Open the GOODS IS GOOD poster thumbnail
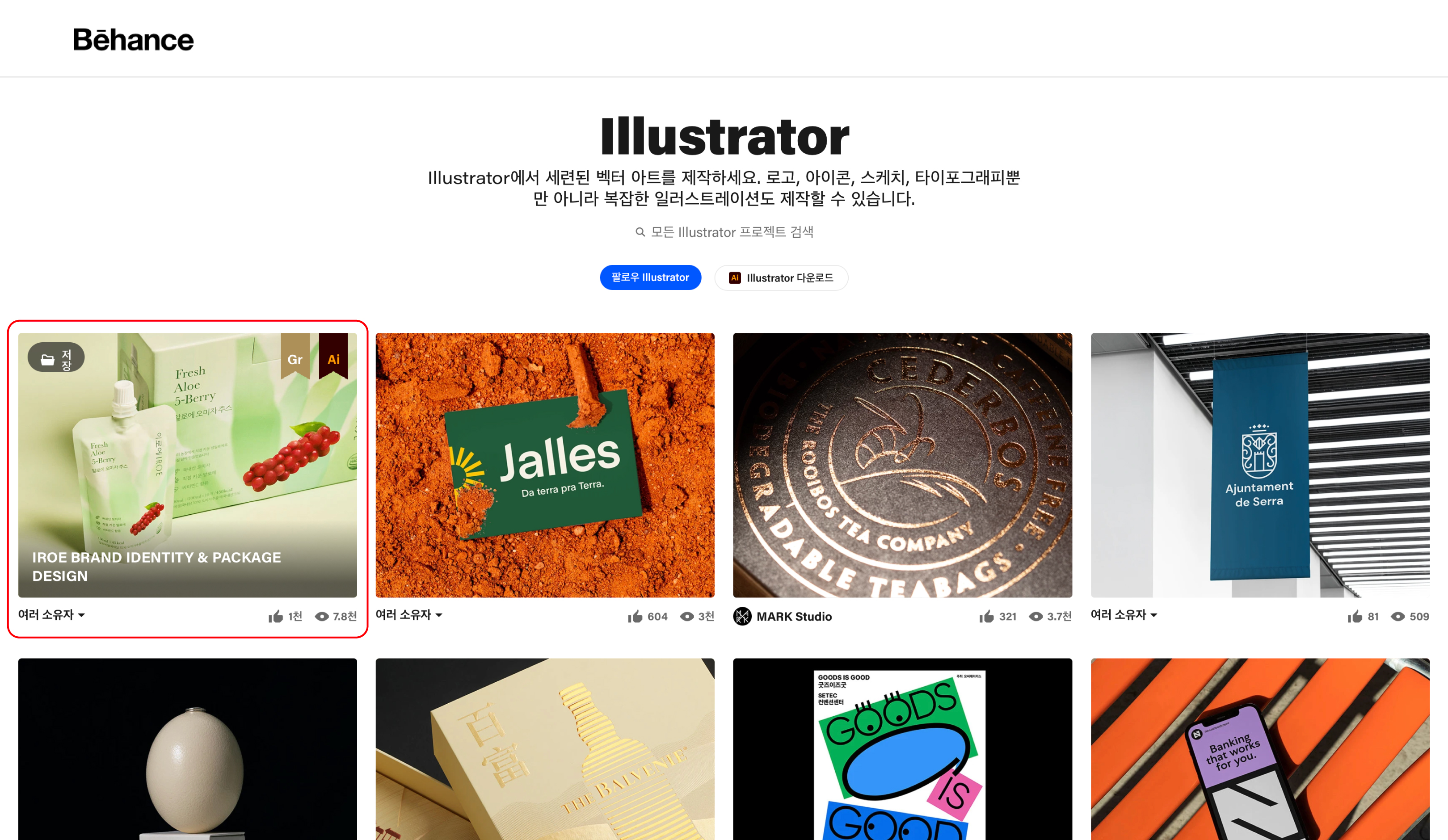 coord(902,749)
